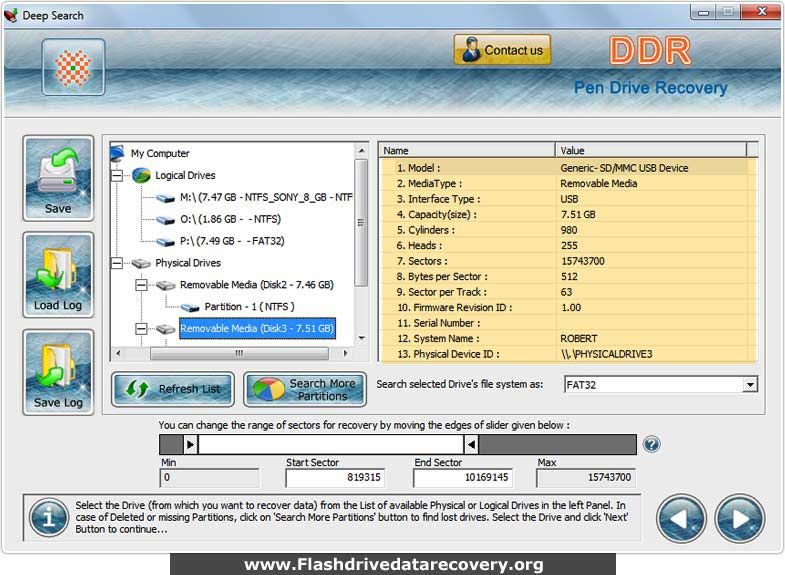
Task: Click the tree scroll down arrow
Action: (x=361, y=338)
